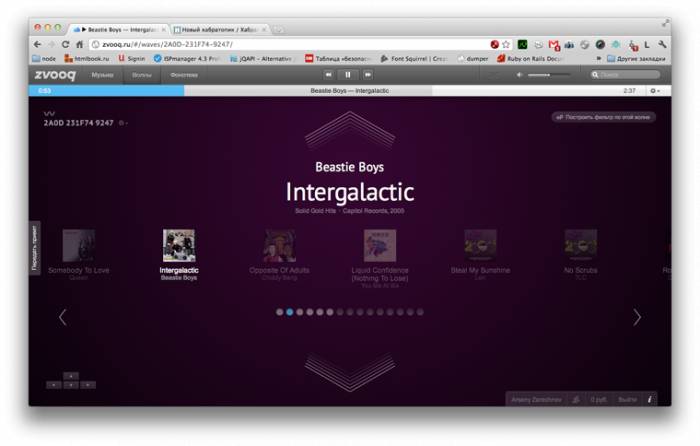Viewport: 700px width, 446px height.
Task: Open the Волны menu item
Action: [142, 75]
